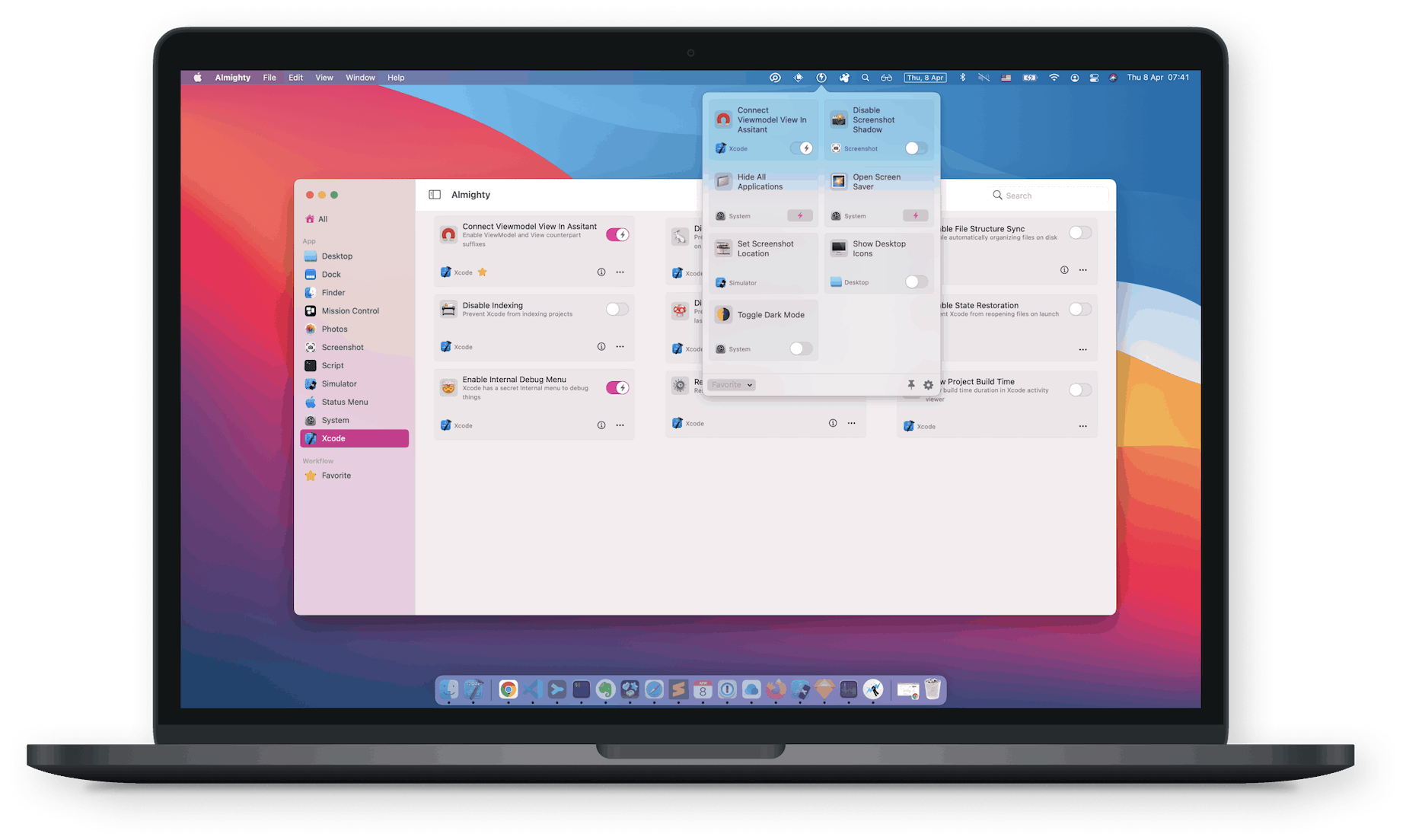Click the Search field in Almighty window
The image size is (1406, 840).
pos(1049,196)
